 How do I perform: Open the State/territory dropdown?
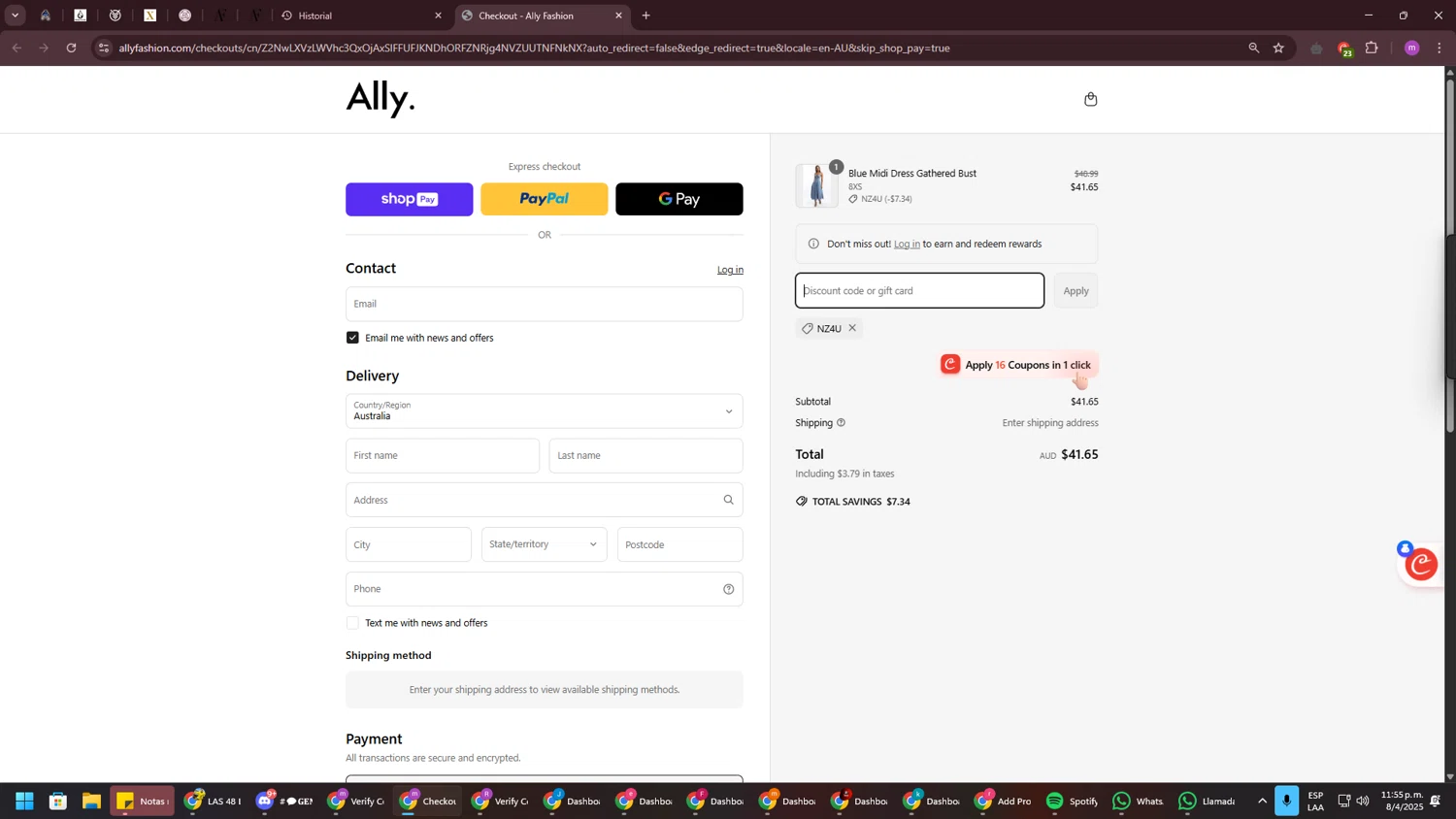tap(544, 544)
